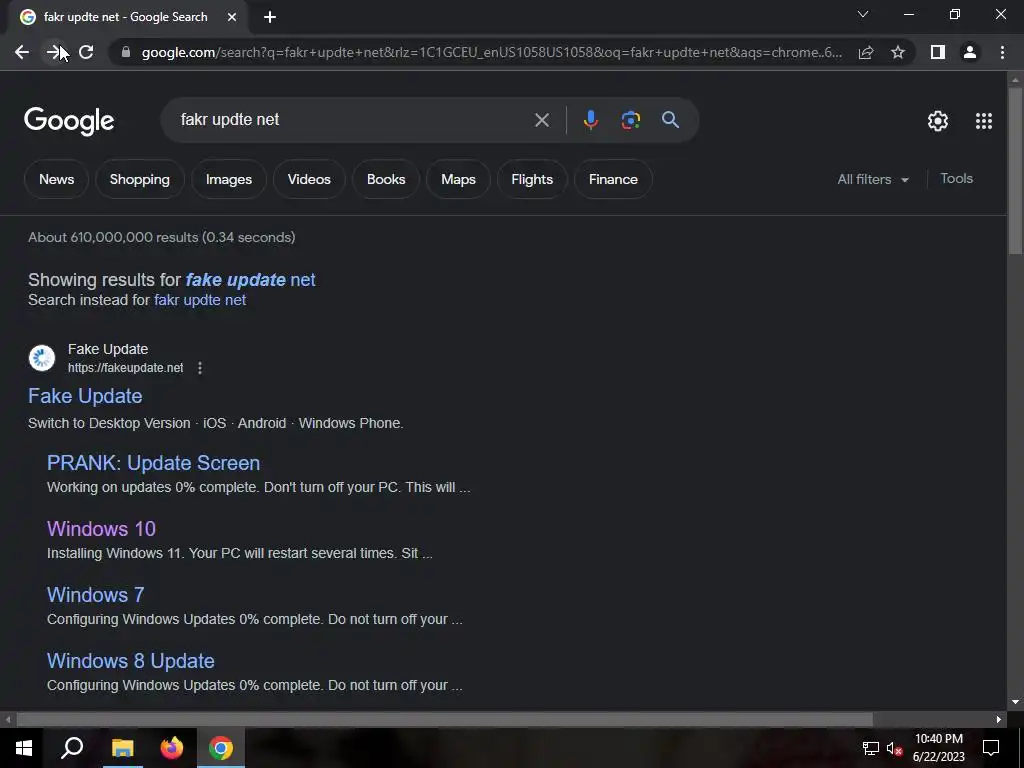Click the scrollbar down arrow

tap(1014, 703)
